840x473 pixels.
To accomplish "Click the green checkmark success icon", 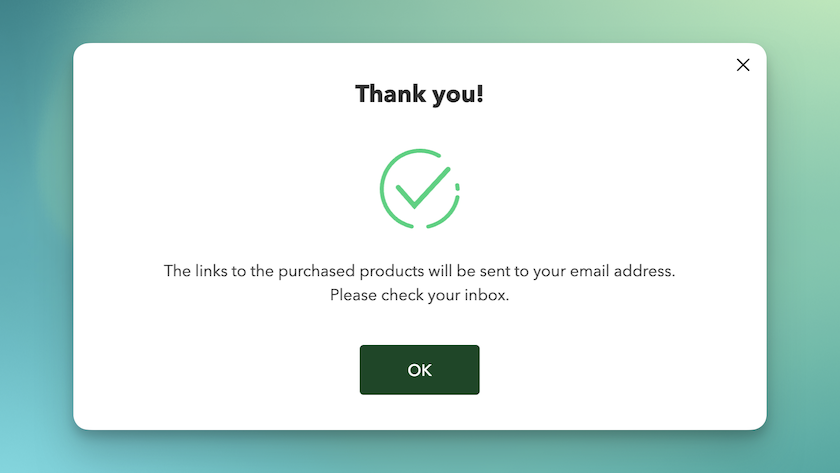I will point(419,189).
